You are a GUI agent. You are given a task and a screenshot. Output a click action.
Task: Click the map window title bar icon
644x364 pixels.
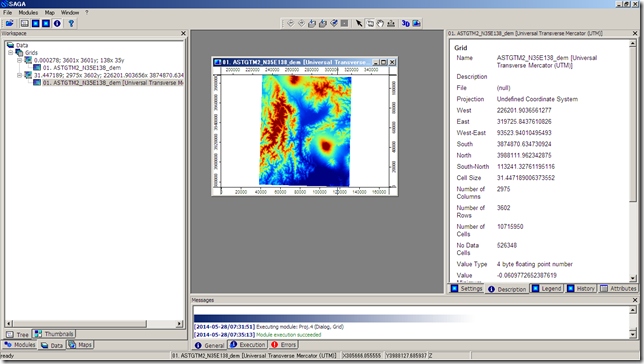click(x=218, y=62)
